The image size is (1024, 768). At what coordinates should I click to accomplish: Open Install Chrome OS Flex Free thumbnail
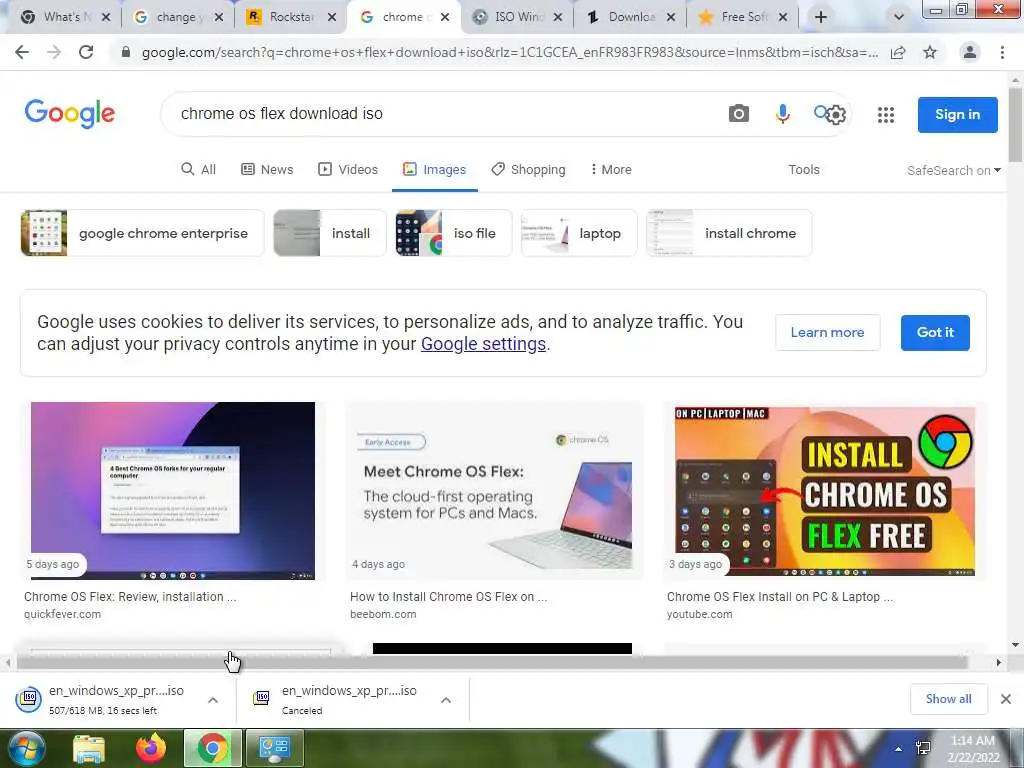pyautogui.click(x=825, y=490)
